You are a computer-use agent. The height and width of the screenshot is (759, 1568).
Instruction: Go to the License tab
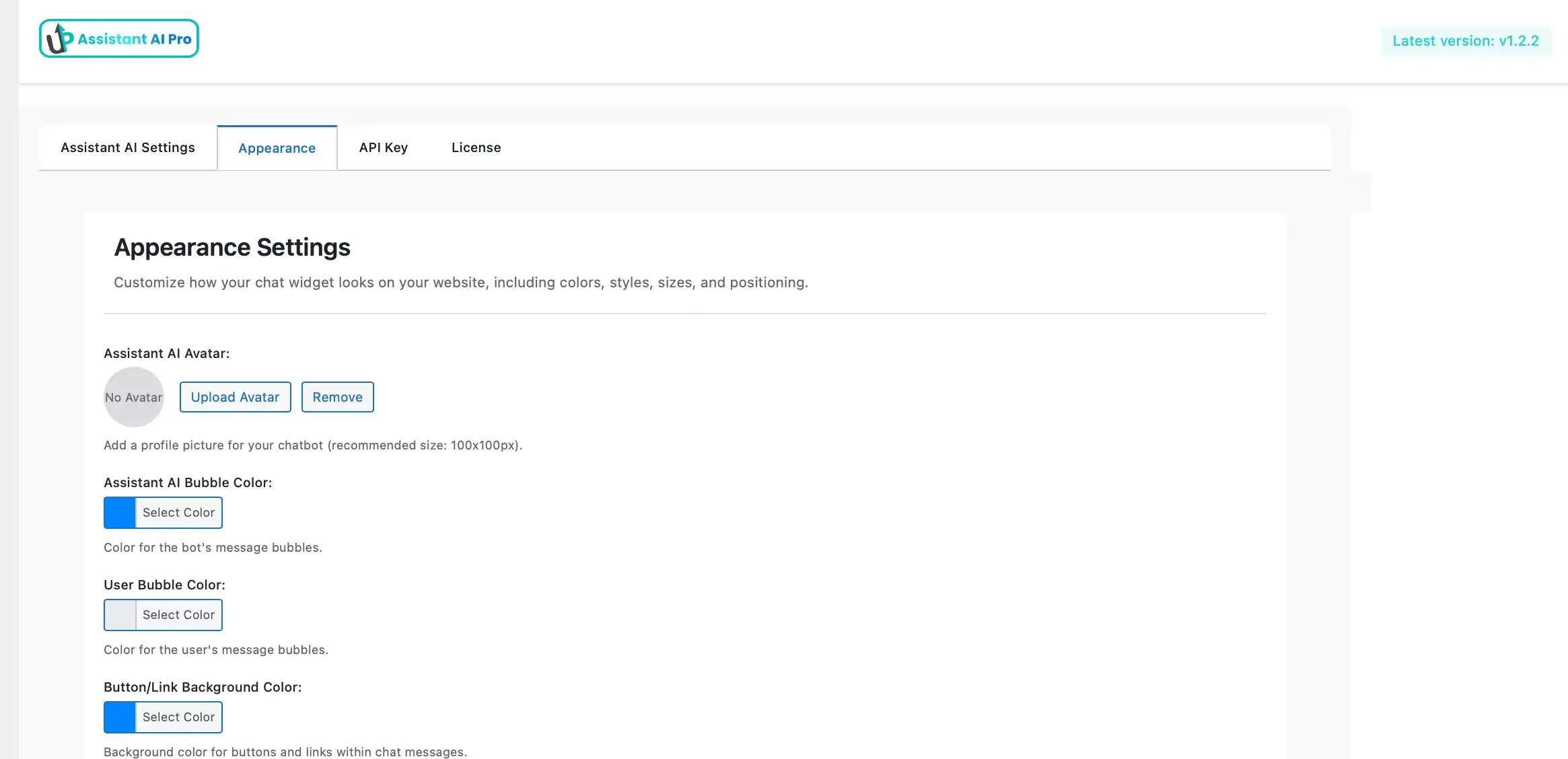click(476, 147)
